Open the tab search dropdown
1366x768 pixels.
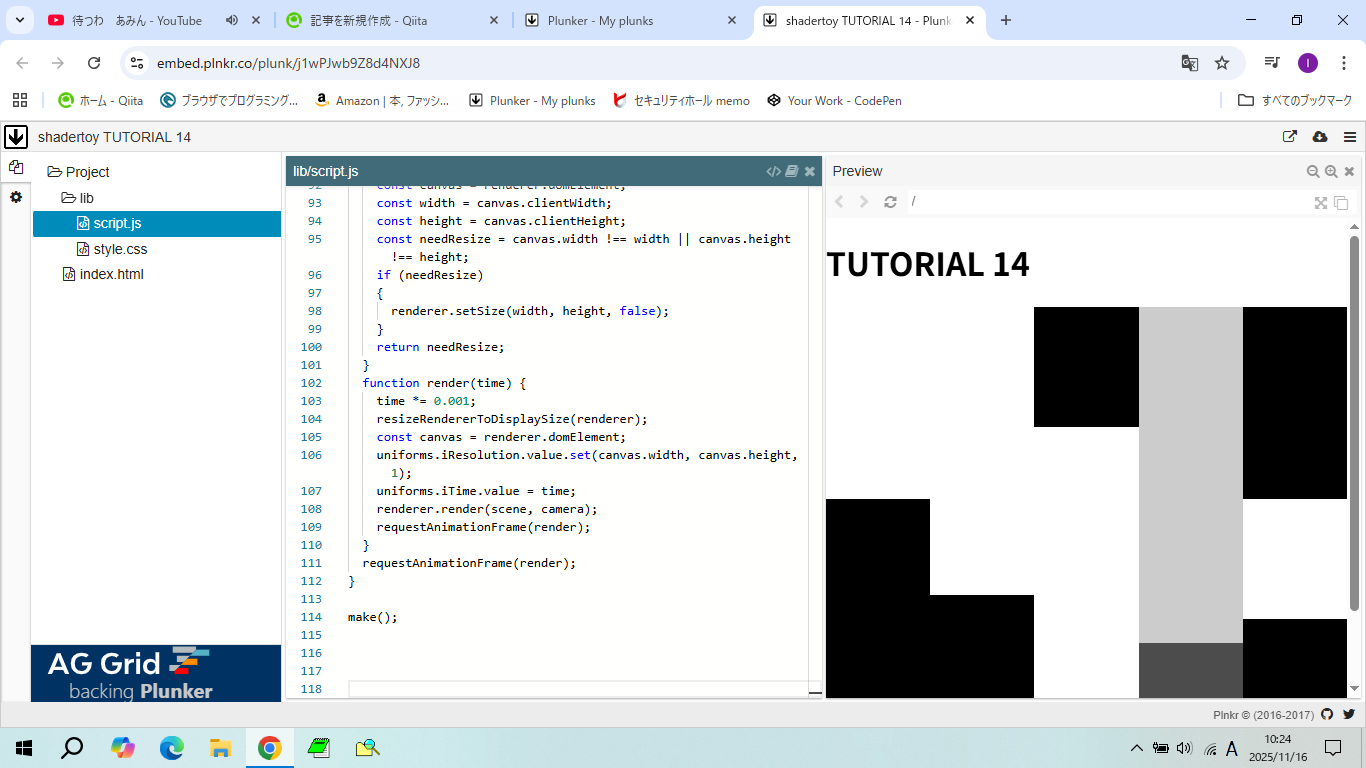pos(19,20)
